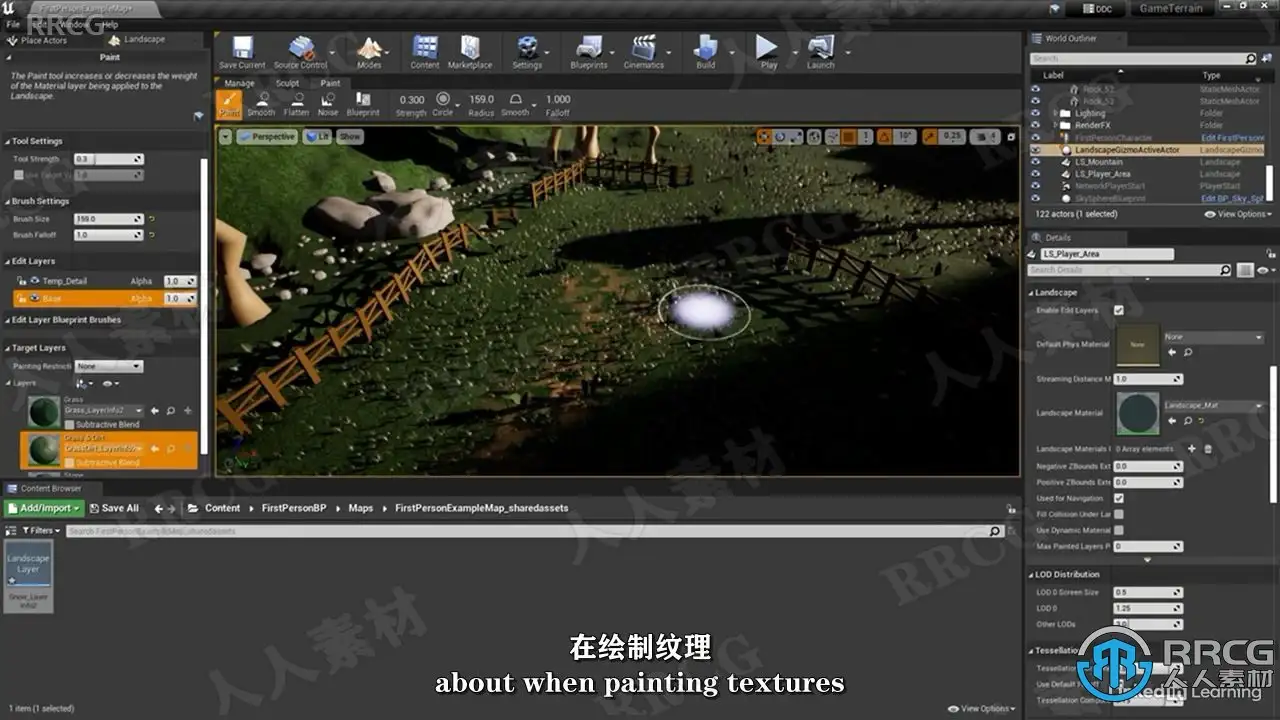1280x720 pixels.
Task: Open the Modes toolbar button
Action: (369, 52)
